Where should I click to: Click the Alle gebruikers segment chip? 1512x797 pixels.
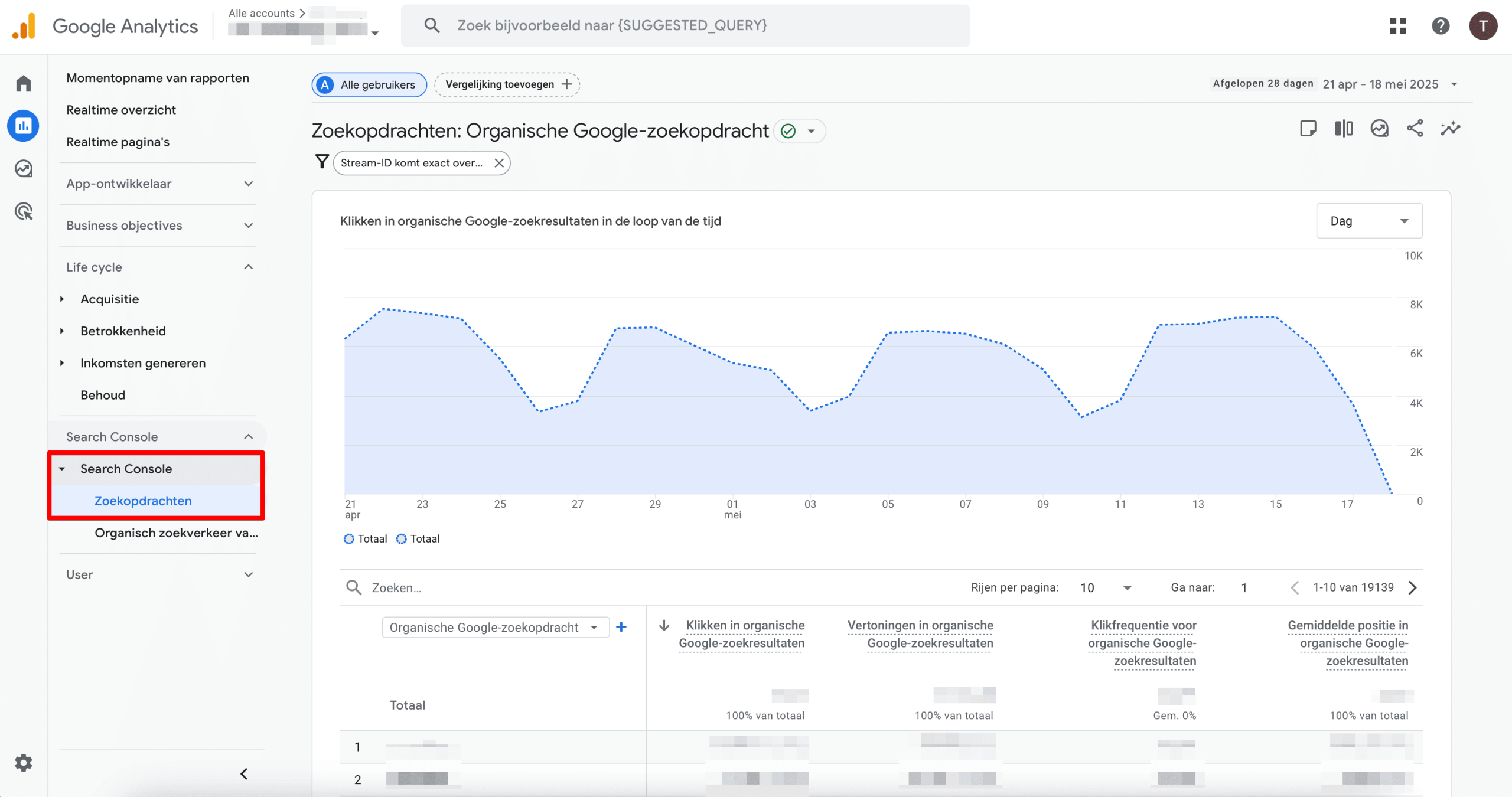point(369,84)
